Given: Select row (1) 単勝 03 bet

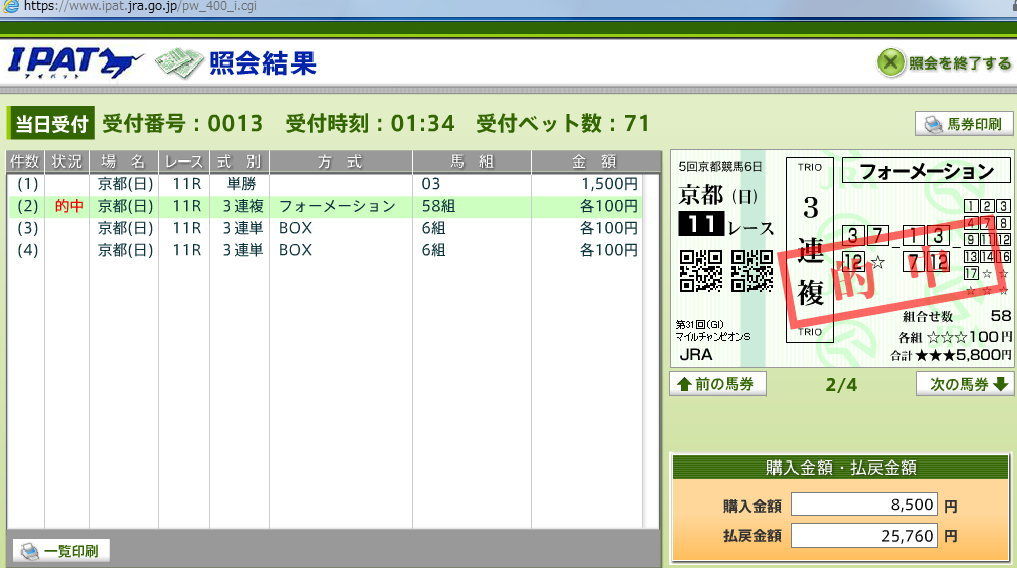Looking at the screenshot, I should click(x=324, y=184).
